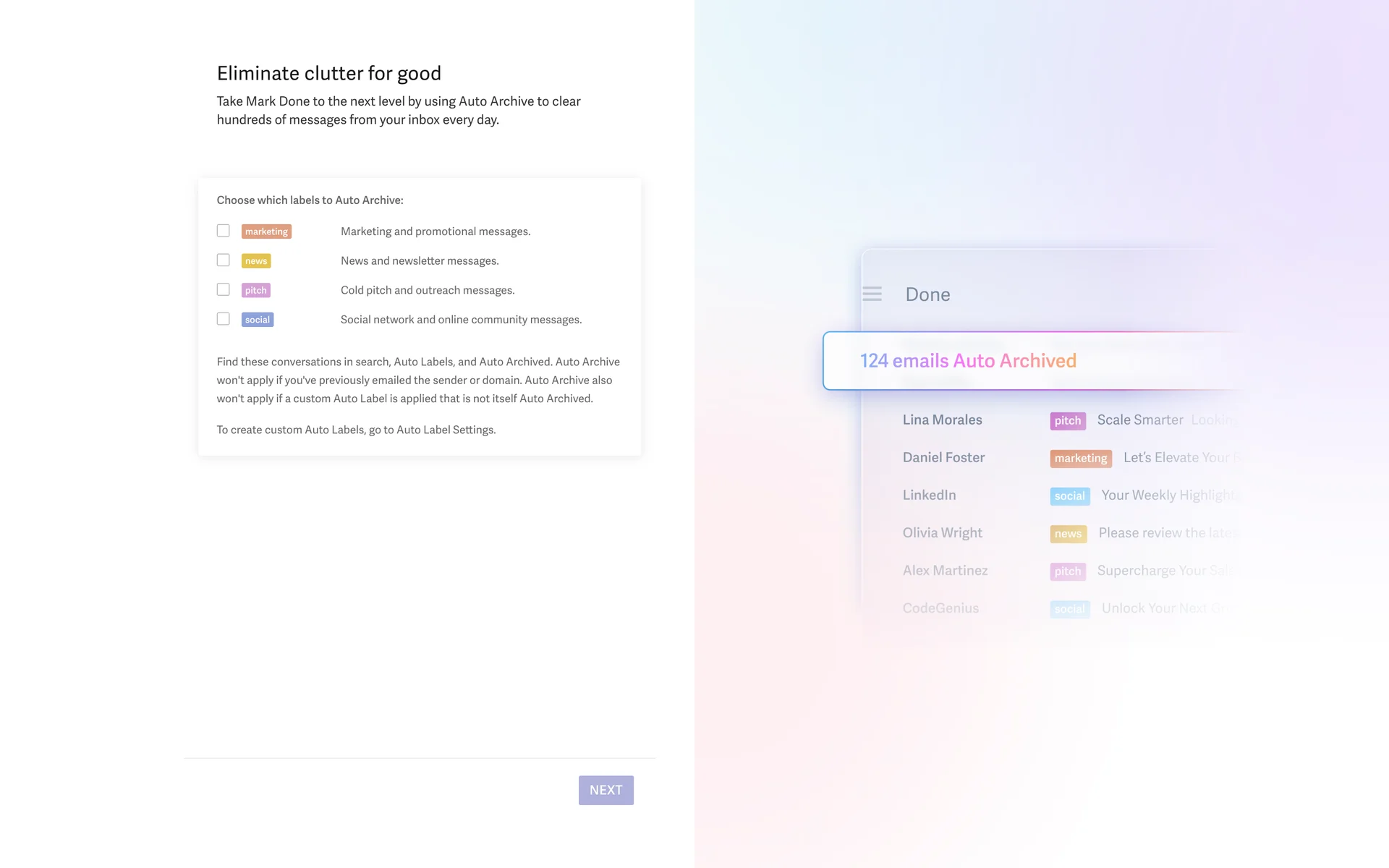This screenshot has width=1389, height=868.
Task: Check the news label checkbox
Action: point(224,260)
